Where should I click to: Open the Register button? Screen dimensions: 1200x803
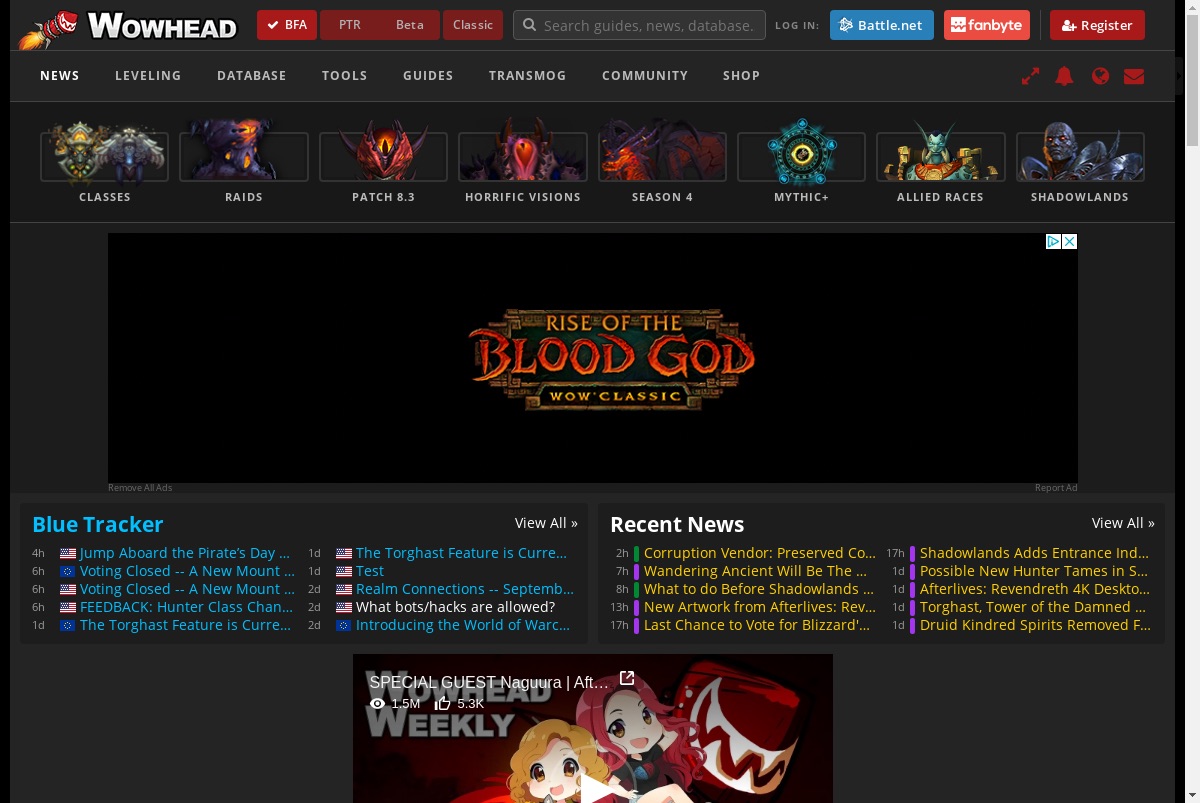pos(1097,25)
